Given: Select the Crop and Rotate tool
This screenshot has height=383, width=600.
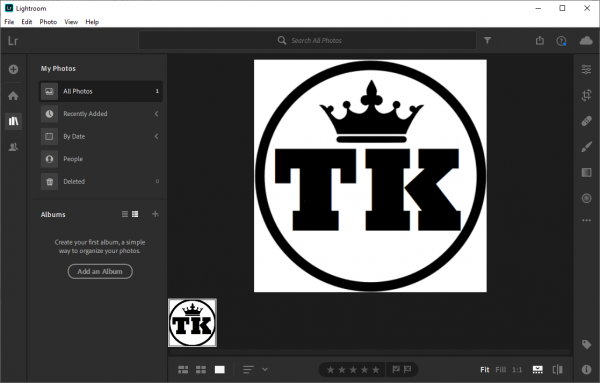Looking at the screenshot, I should click(586, 95).
